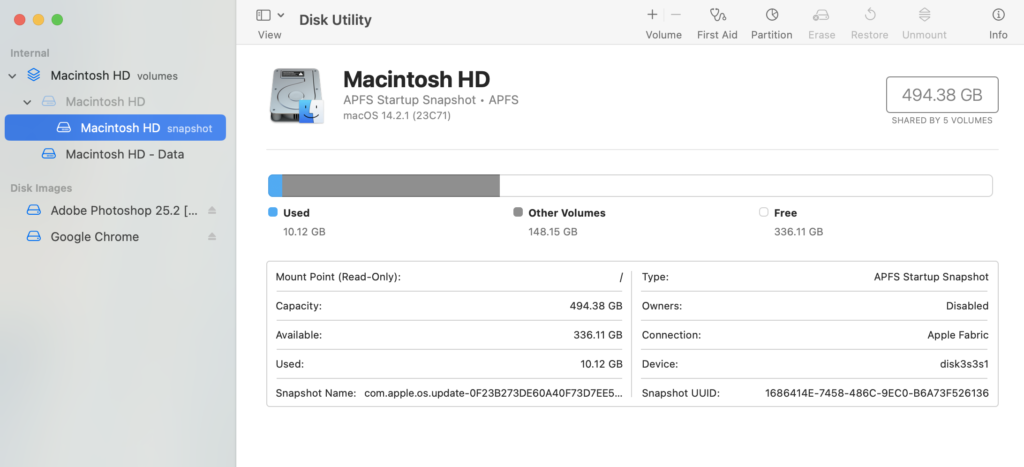Click the Available row value 336.11 GB
The width and height of the screenshot is (1024, 467).
pyautogui.click(x=598, y=335)
